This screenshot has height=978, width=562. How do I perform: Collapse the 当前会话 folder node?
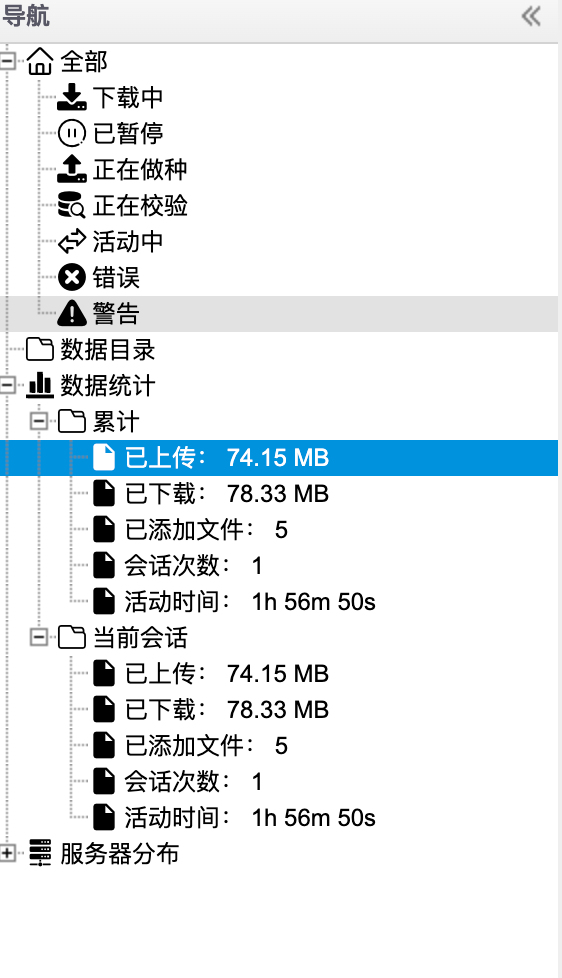point(39,637)
